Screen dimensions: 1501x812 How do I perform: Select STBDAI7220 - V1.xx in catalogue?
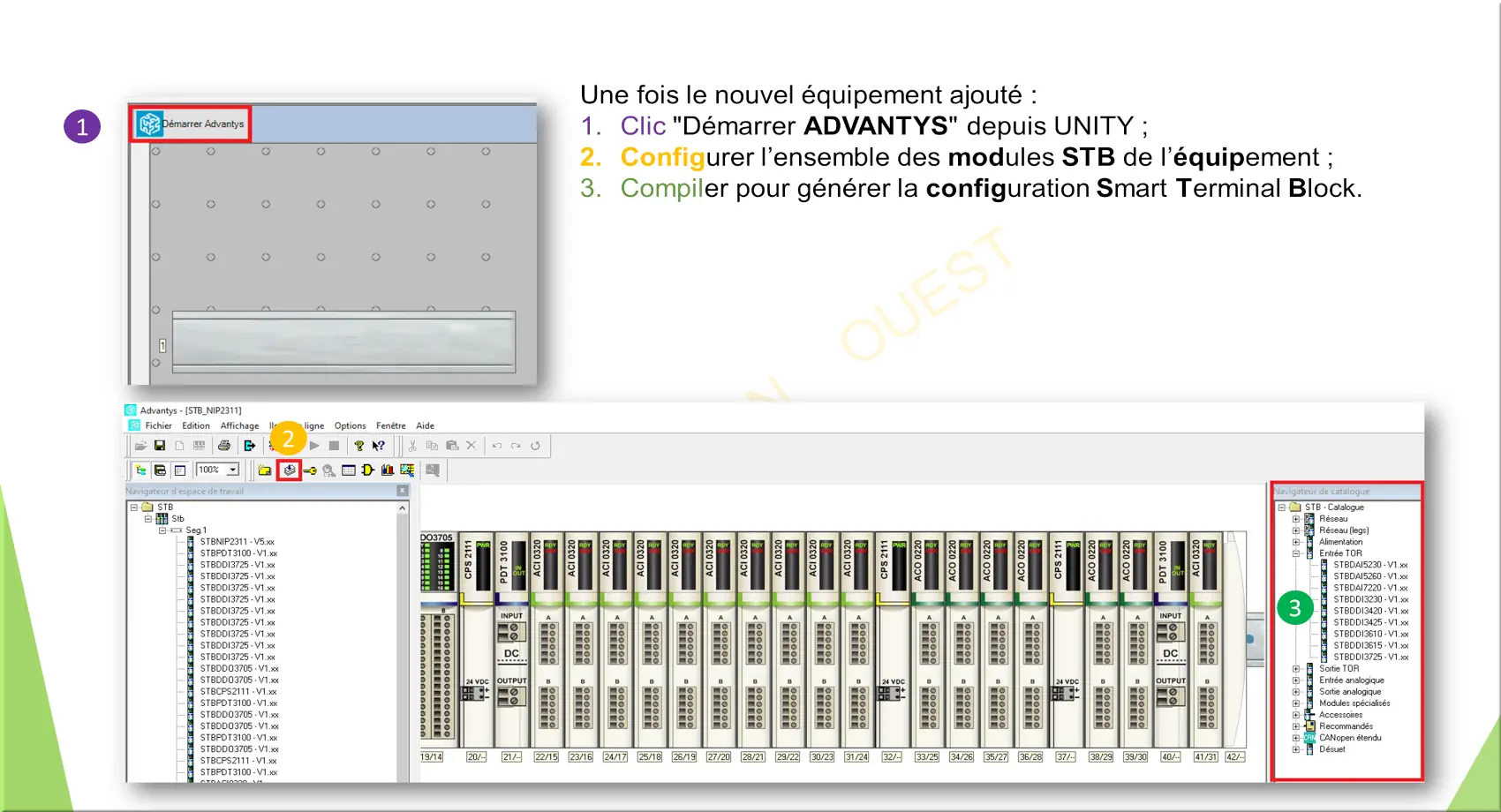[x=1370, y=588]
